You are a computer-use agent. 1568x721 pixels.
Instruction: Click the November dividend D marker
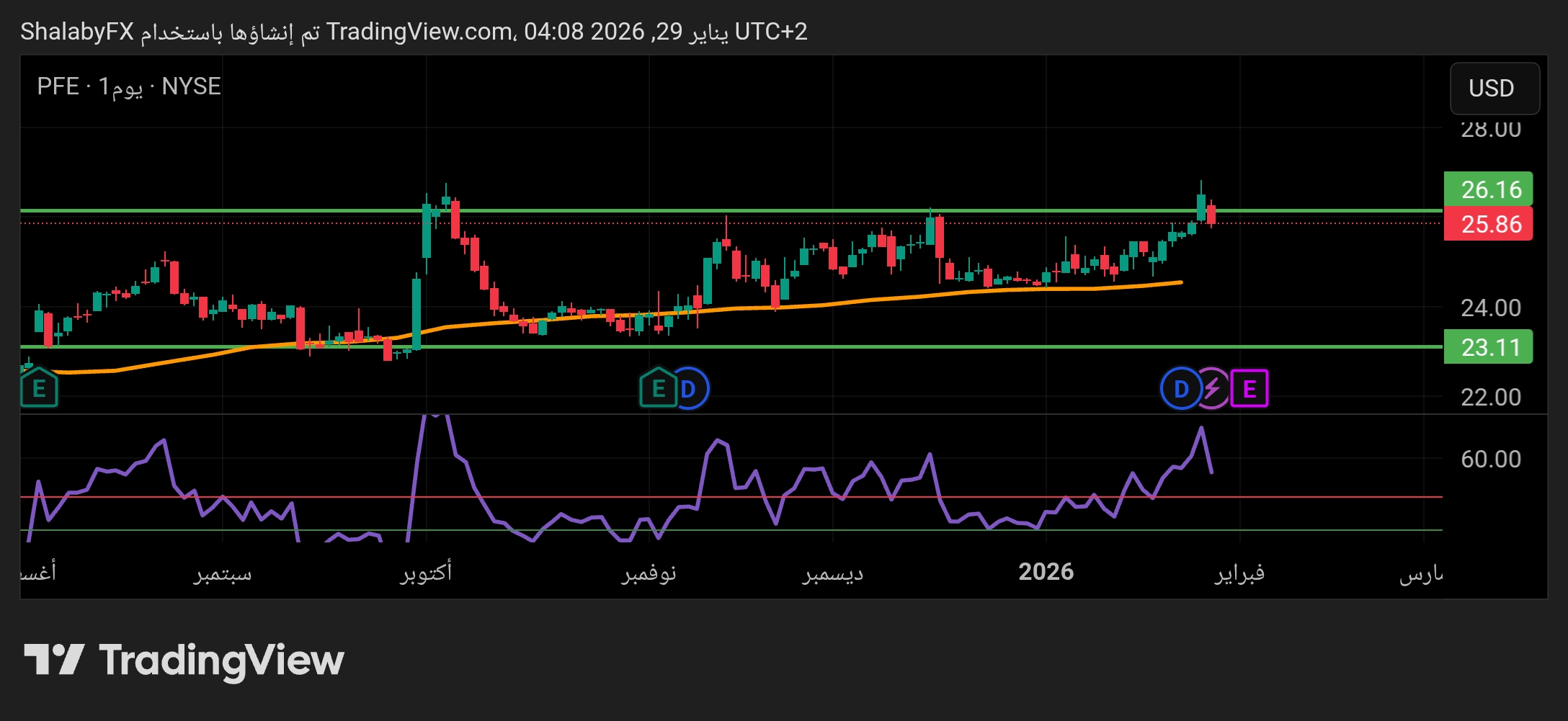point(690,389)
